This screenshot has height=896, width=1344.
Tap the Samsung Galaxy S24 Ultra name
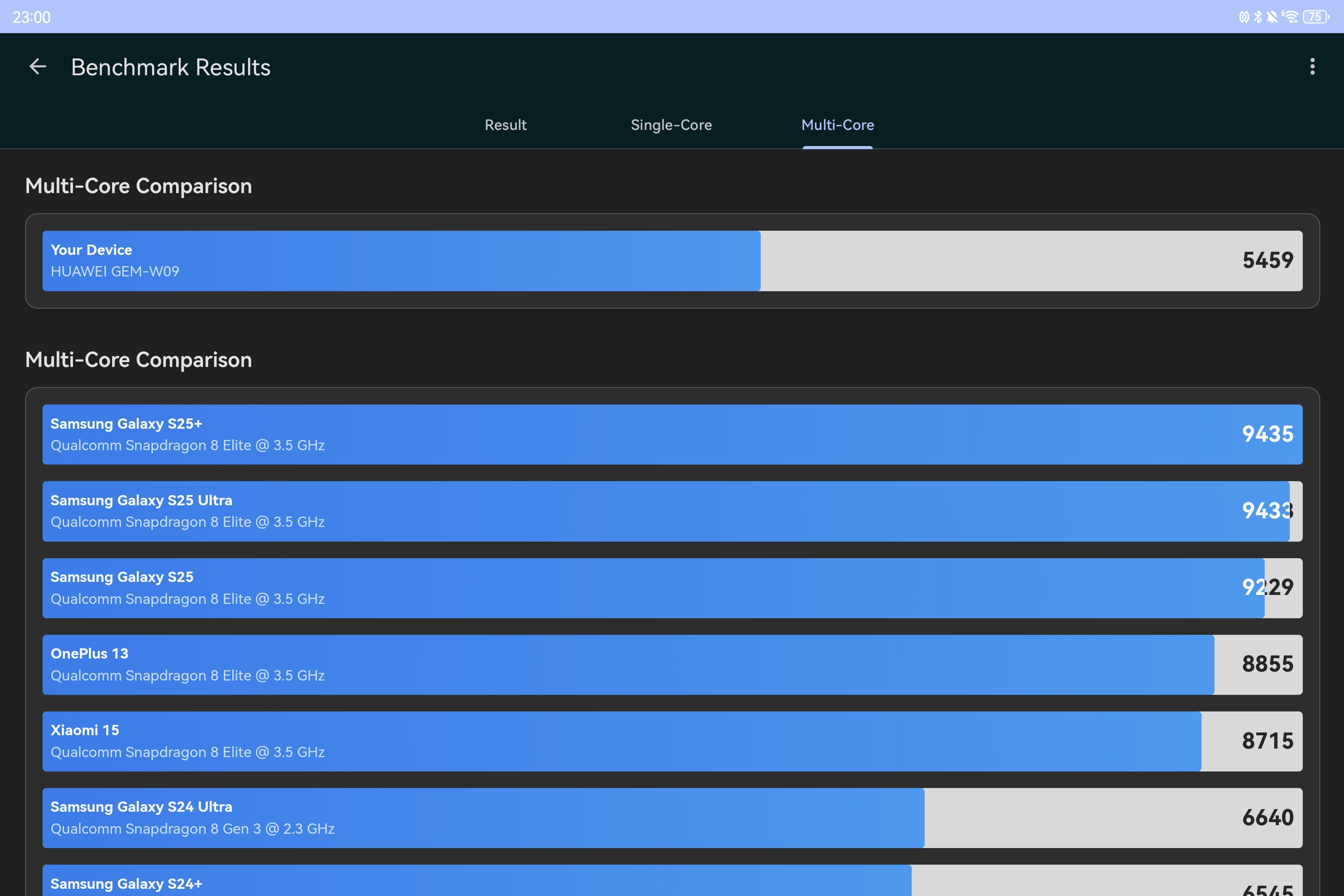point(141,807)
